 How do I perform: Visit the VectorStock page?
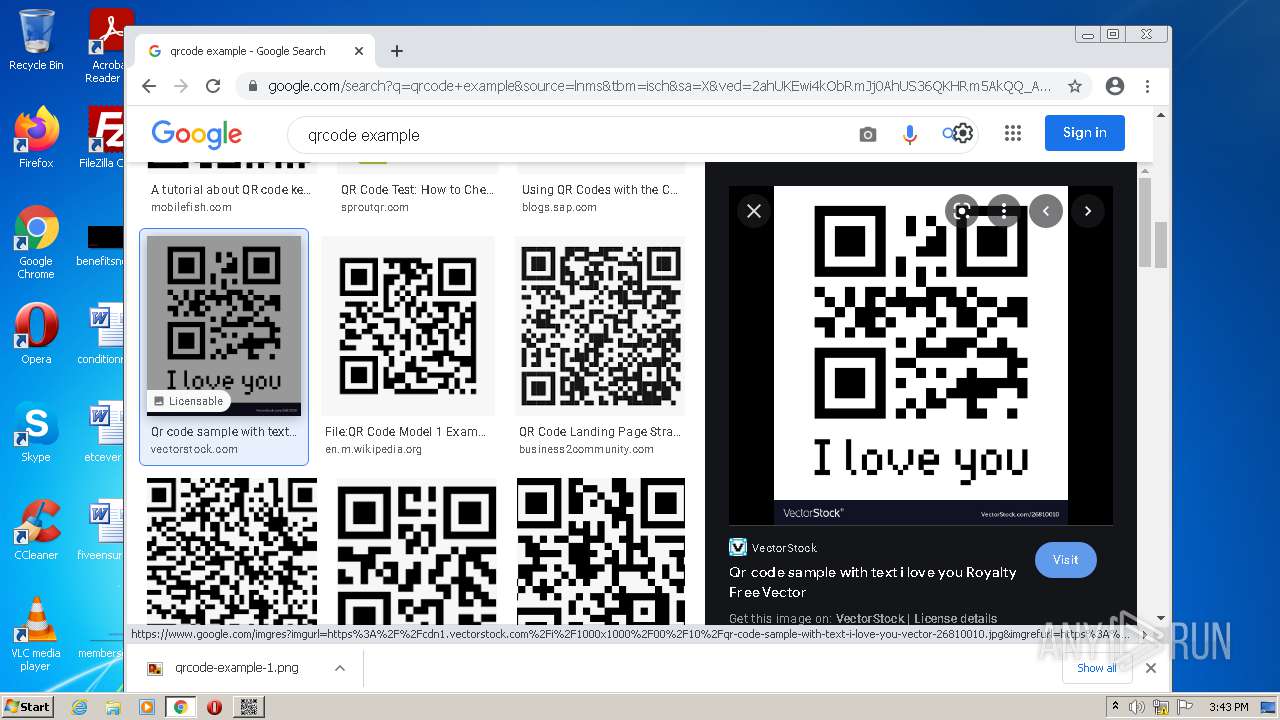pyautogui.click(x=1065, y=560)
